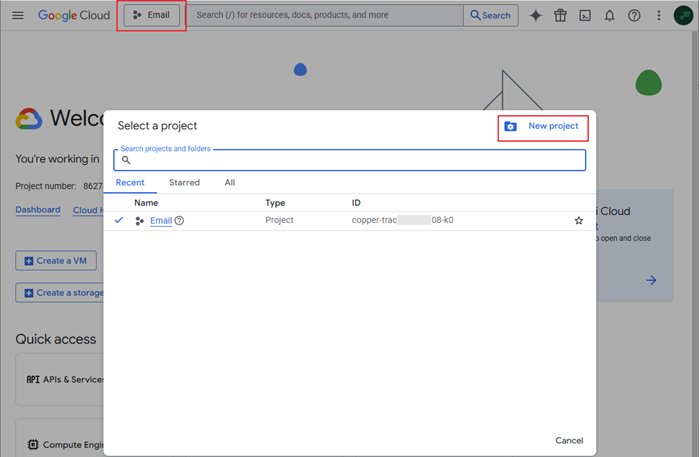Click Create a VM button
The image size is (699, 457).
point(56,261)
